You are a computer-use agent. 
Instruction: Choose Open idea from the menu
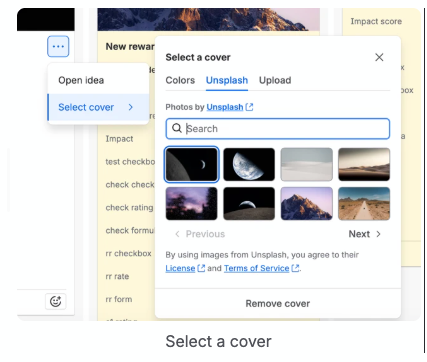point(81,80)
